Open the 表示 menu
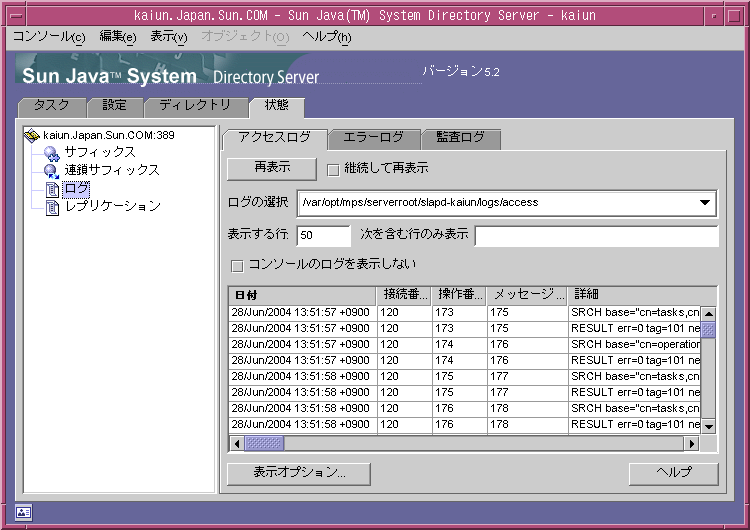Image resolution: width=750 pixels, height=530 pixels. click(x=168, y=37)
